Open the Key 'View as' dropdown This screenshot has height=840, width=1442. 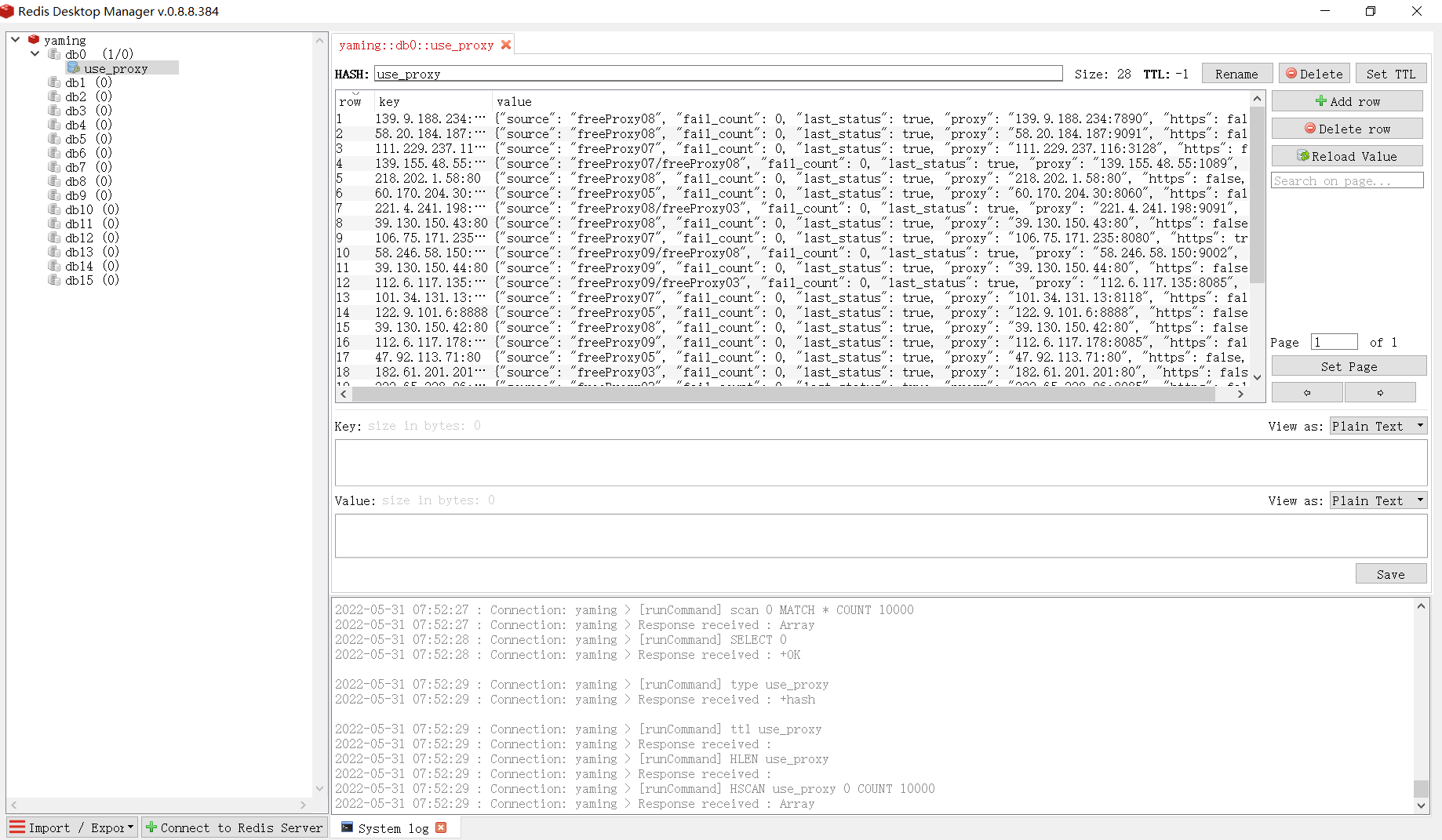click(x=1377, y=426)
